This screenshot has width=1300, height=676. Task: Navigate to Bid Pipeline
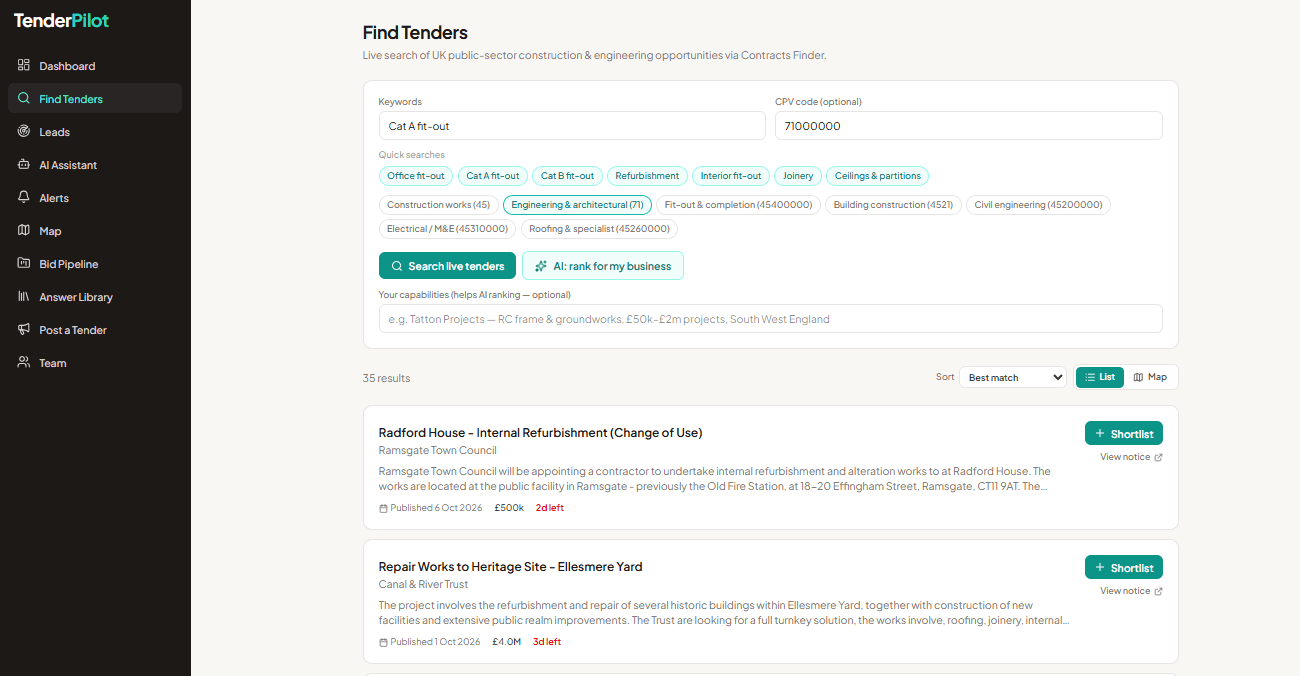(95, 264)
